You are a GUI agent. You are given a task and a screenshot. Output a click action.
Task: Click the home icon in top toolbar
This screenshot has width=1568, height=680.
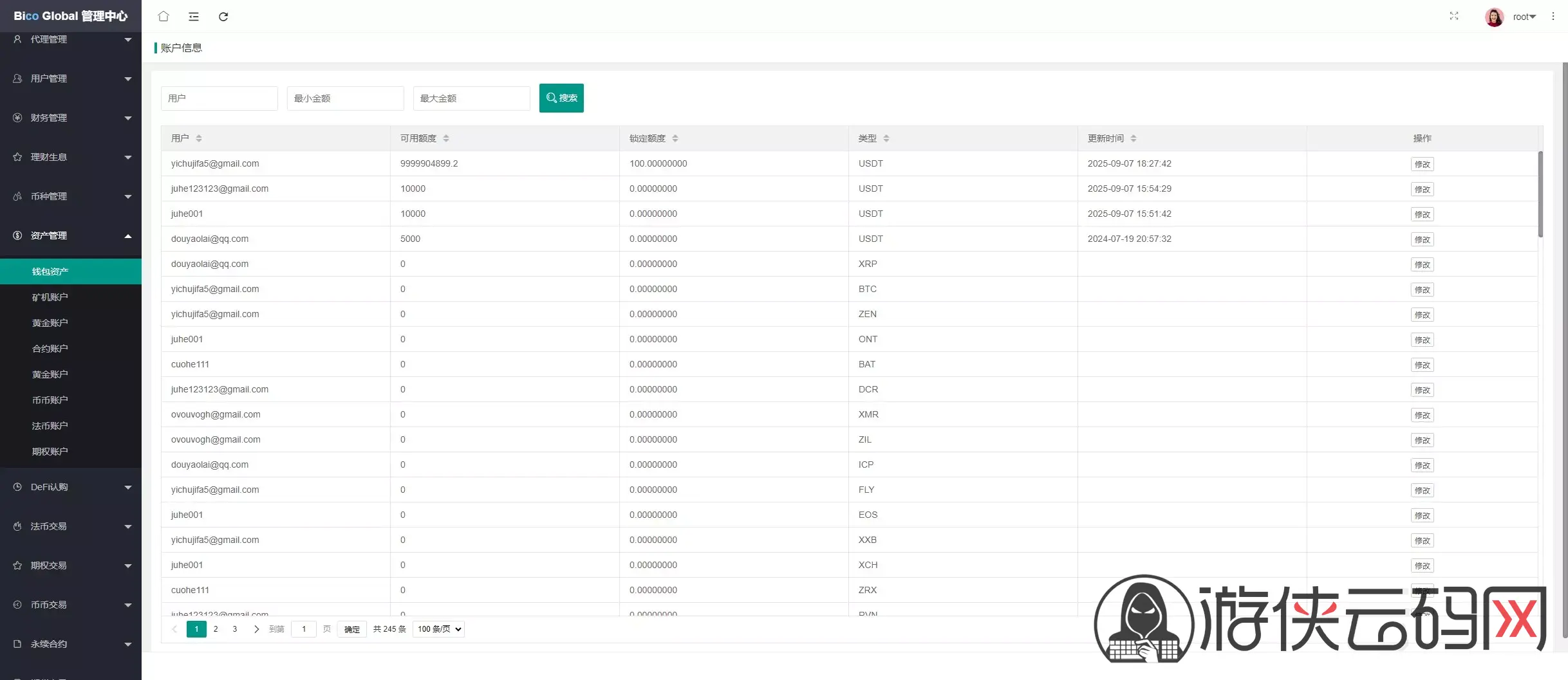click(x=163, y=17)
